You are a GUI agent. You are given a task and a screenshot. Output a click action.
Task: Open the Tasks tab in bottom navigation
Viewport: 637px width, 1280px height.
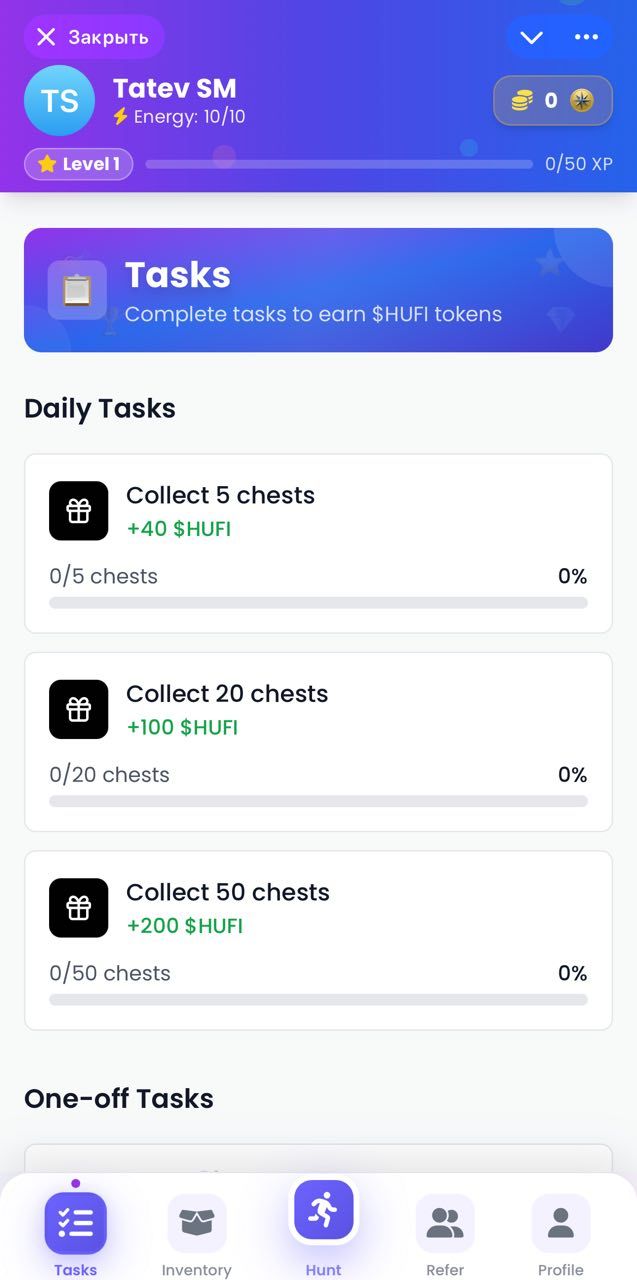click(75, 1222)
